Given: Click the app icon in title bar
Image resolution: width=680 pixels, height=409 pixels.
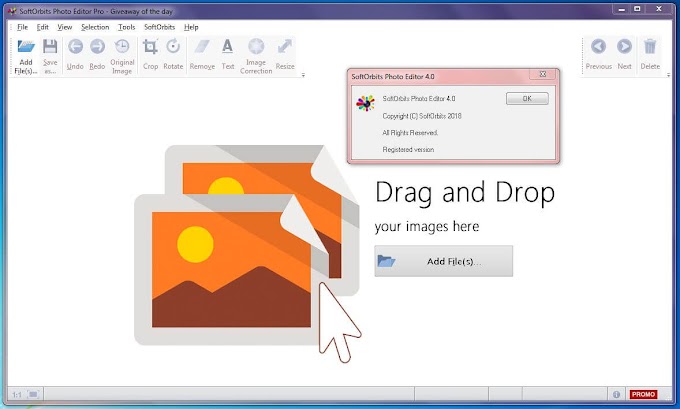Looking at the screenshot, I should [12, 11].
